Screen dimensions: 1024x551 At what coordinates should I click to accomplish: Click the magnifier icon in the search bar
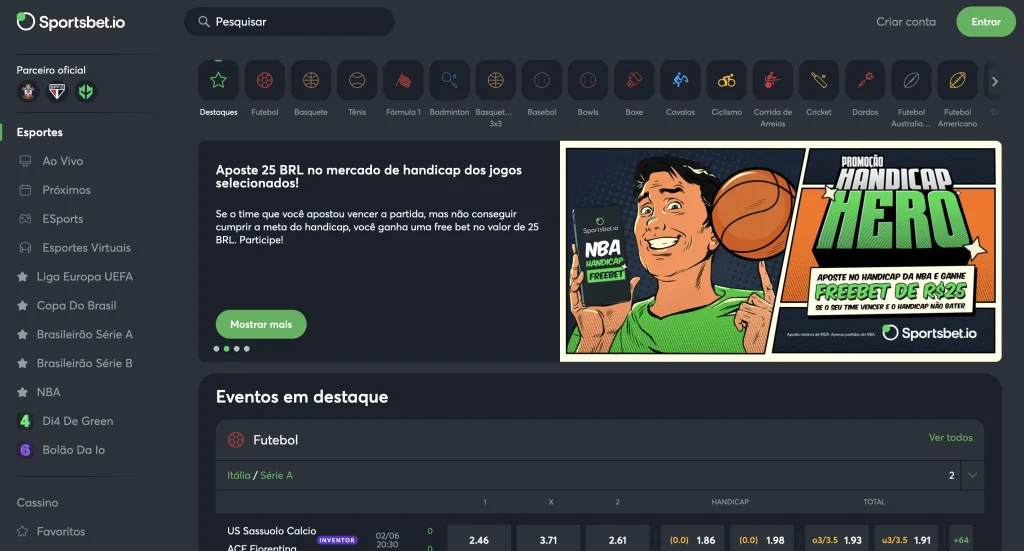tap(204, 22)
